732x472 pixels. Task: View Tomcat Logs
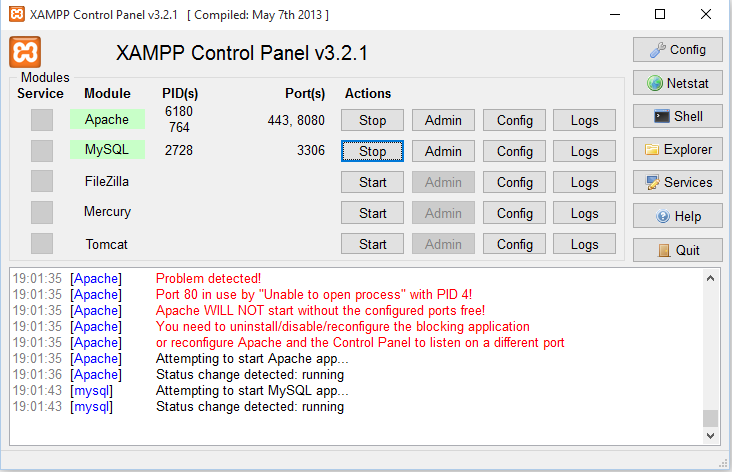[584, 244]
